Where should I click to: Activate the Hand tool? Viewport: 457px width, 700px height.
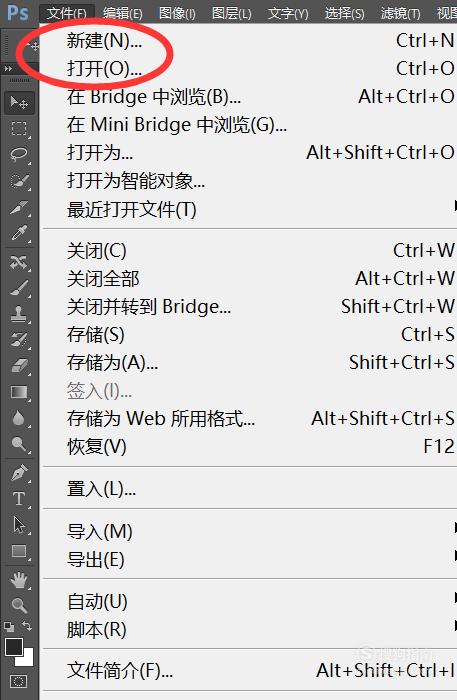point(19,580)
